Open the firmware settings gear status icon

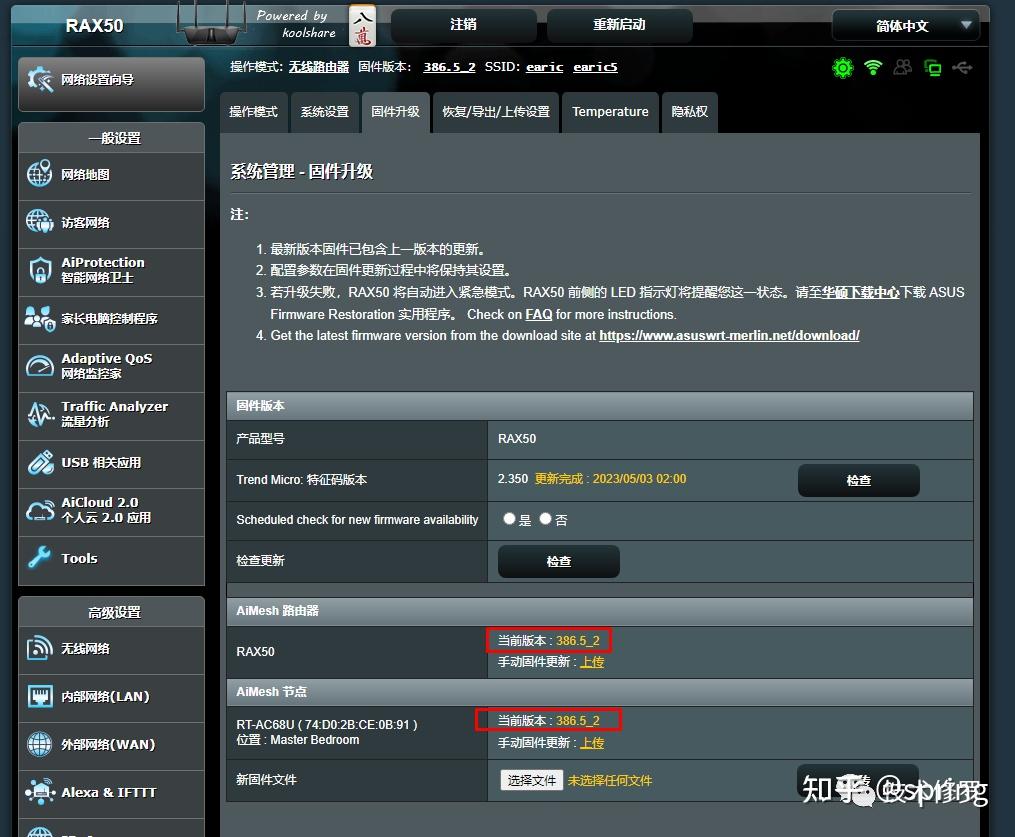(843, 68)
